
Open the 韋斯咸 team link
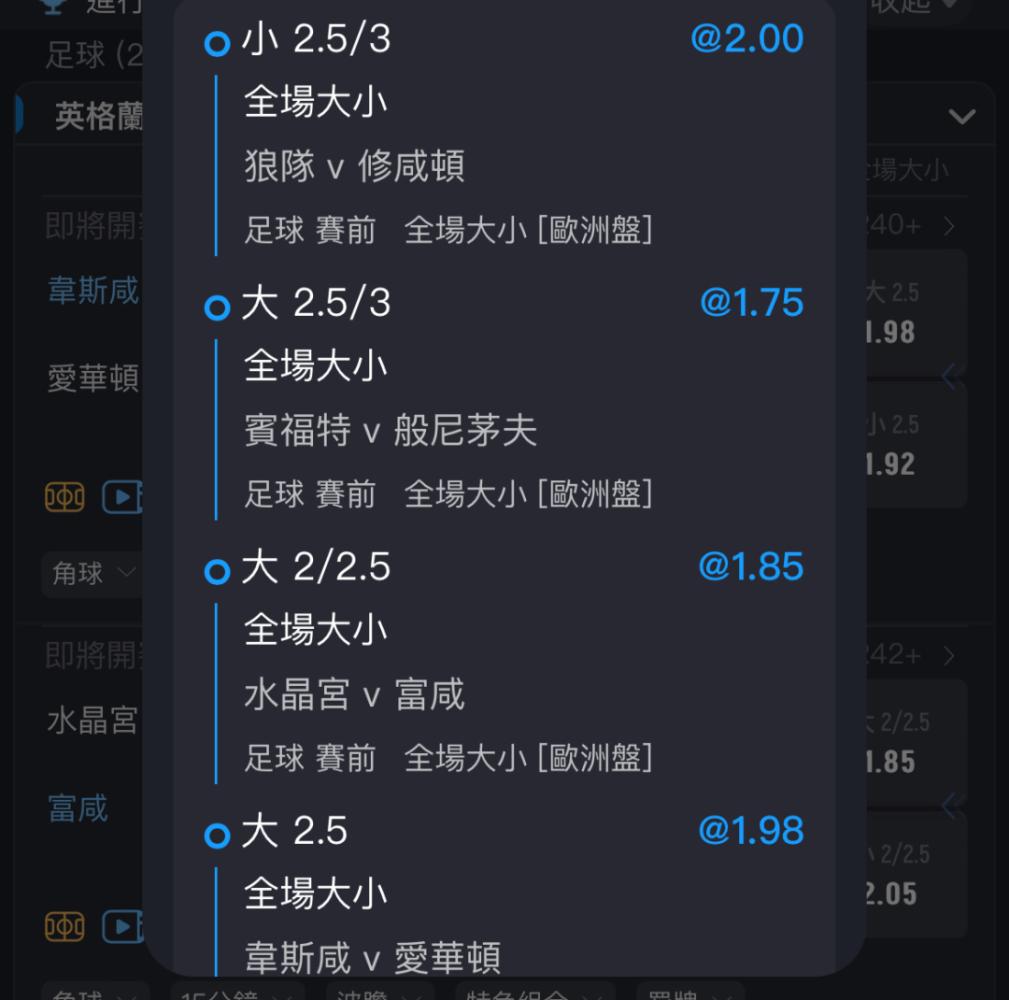click(x=93, y=290)
